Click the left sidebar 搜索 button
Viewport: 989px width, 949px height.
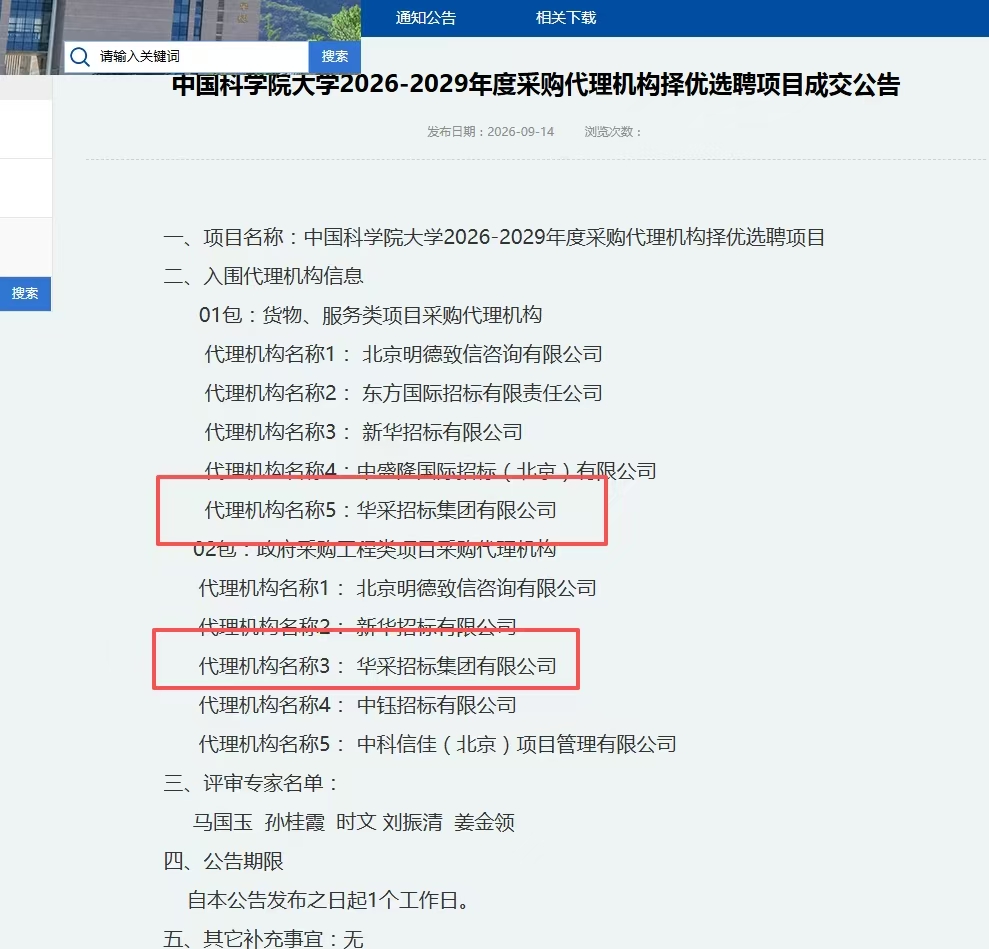(x=25, y=293)
